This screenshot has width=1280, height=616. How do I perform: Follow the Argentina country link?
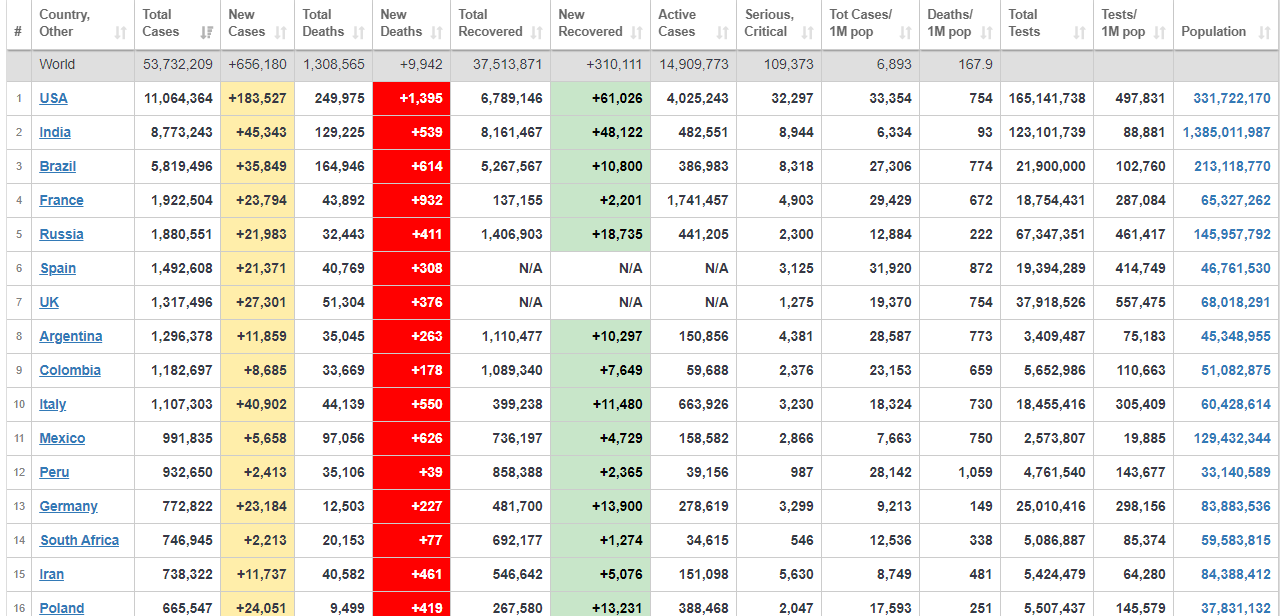tap(71, 336)
